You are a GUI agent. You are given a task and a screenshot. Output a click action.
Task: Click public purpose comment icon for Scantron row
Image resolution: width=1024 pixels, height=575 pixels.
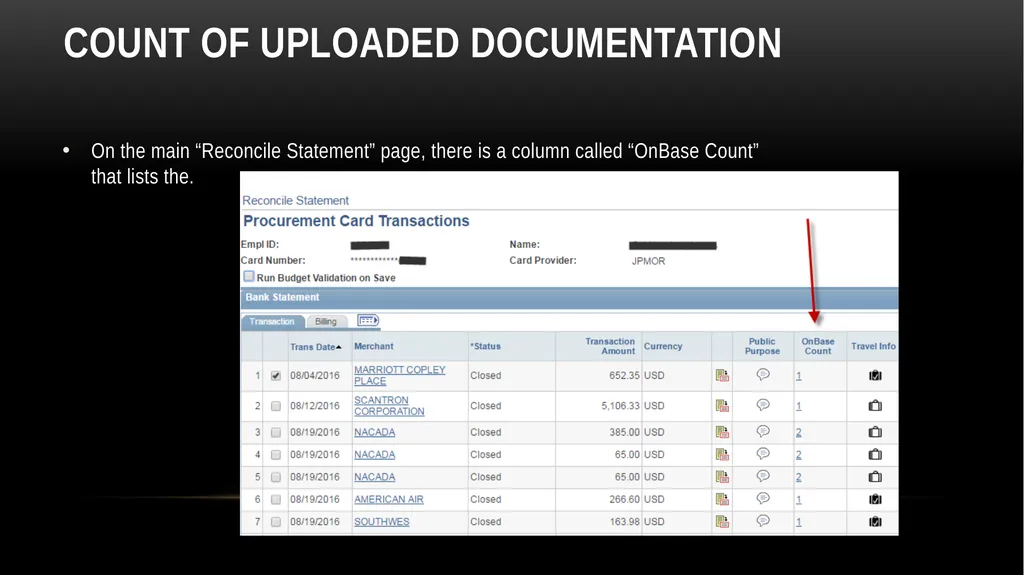click(763, 405)
